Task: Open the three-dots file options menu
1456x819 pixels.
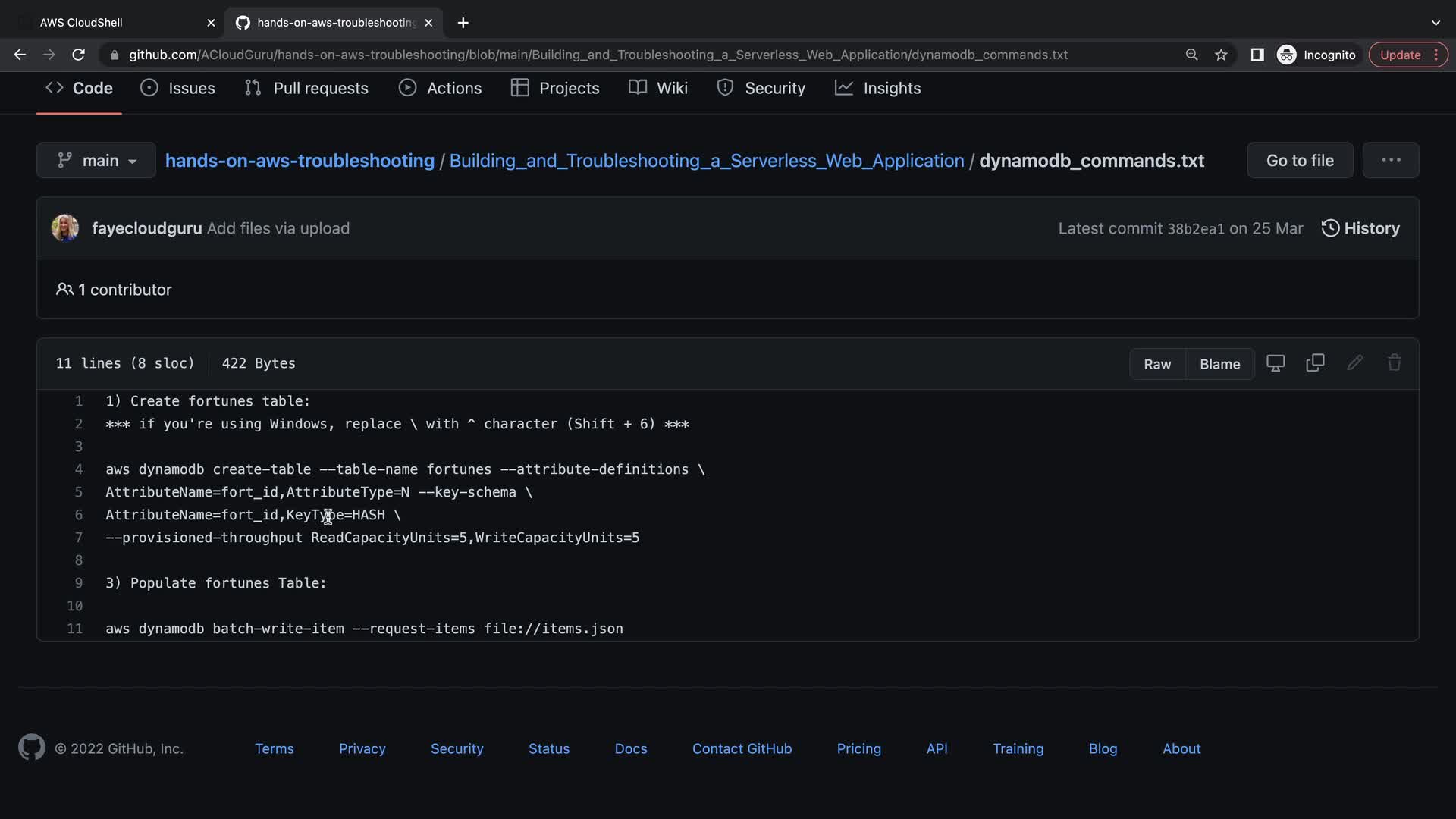Action: [1390, 160]
